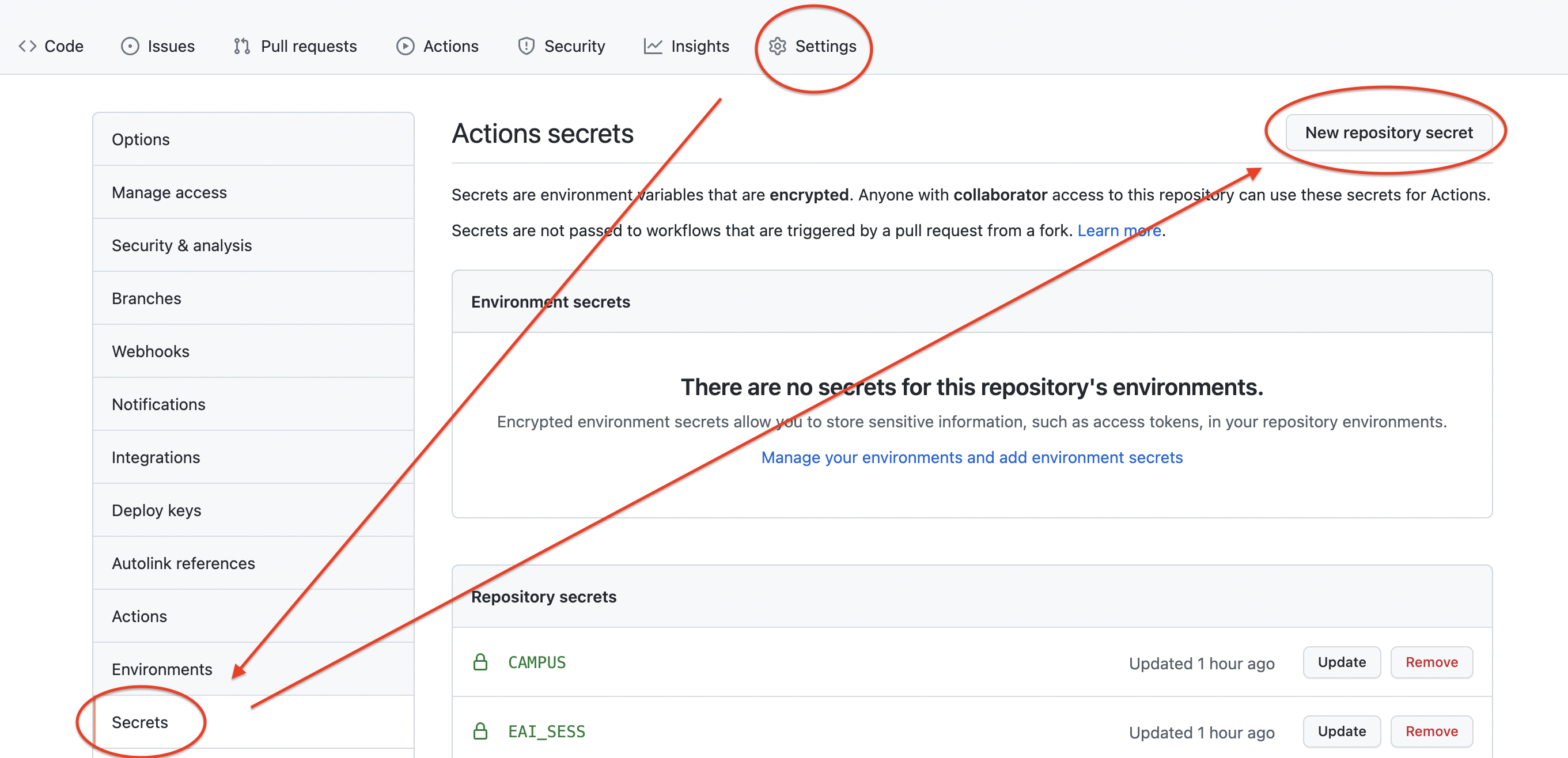Click the Actions play icon
The height and width of the screenshot is (758, 1568).
pos(406,46)
